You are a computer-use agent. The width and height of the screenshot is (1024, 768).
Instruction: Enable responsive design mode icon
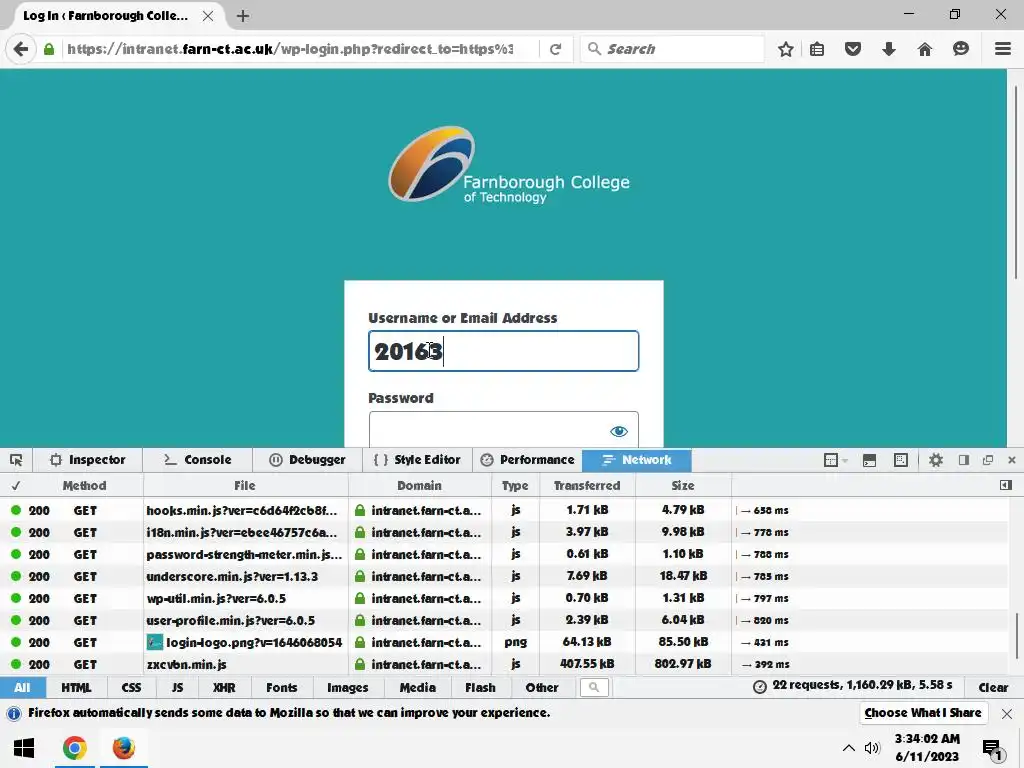point(901,460)
